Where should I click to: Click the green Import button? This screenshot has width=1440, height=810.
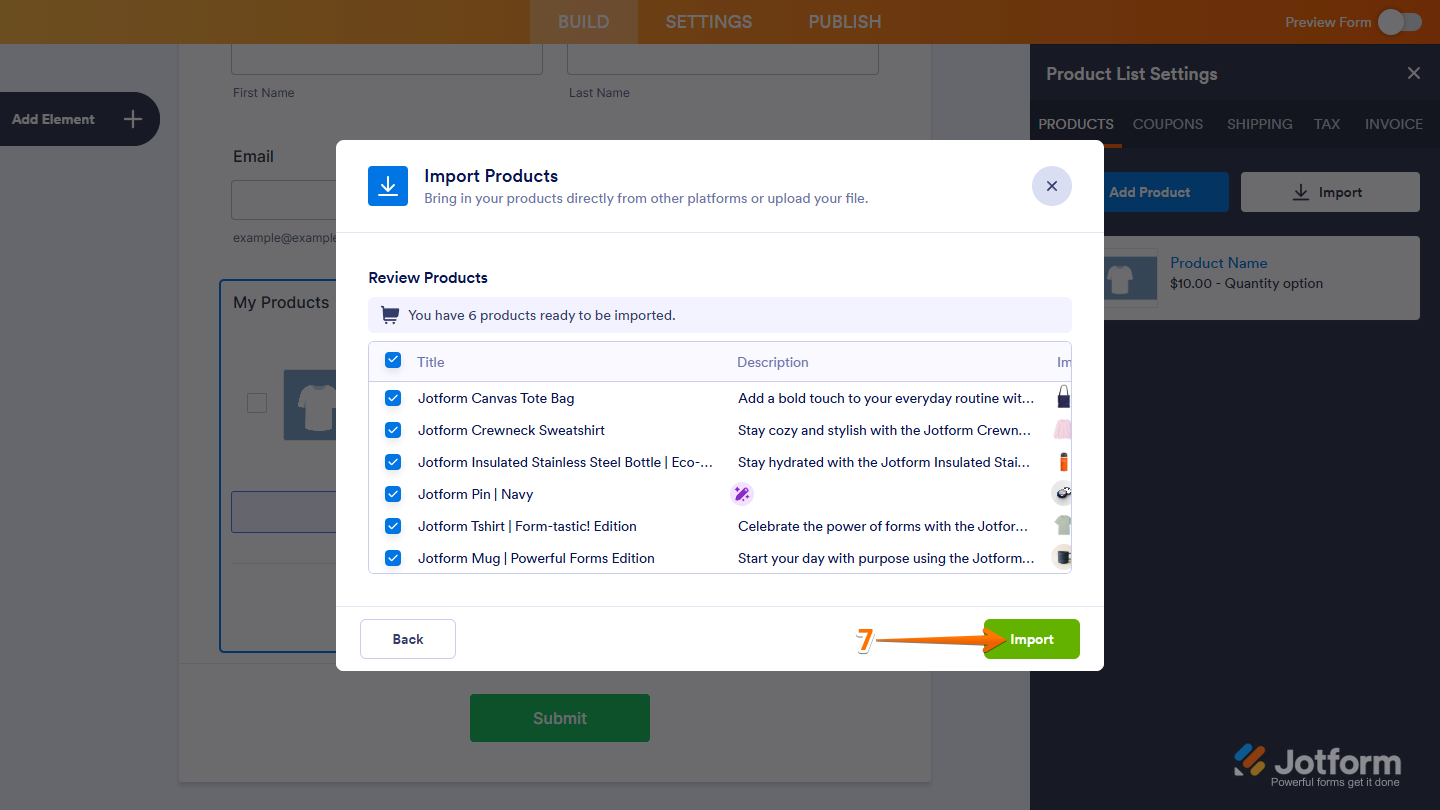coord(1031,638)
